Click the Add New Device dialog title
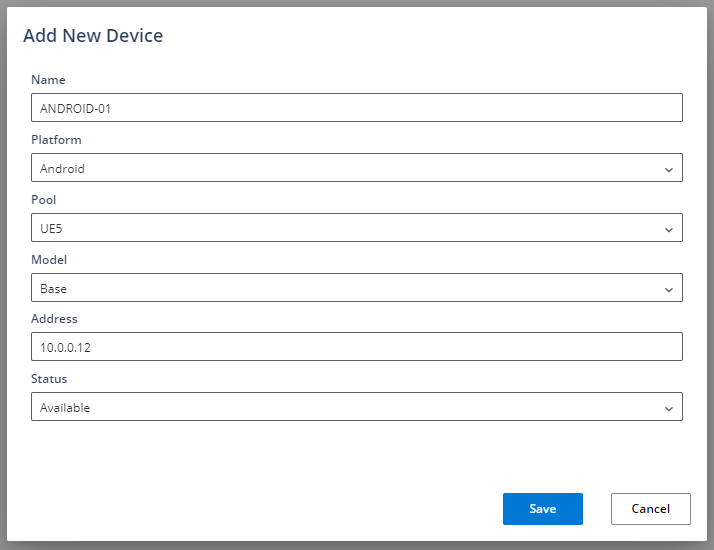Viewport: 714px width, 550px height. [x=93, y=36]
